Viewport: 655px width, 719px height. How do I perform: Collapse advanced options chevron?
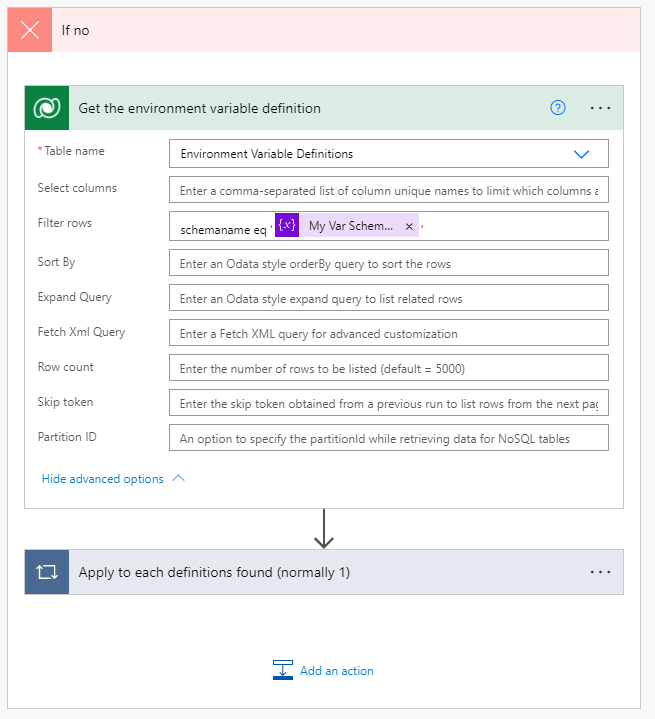pos(178,478)
